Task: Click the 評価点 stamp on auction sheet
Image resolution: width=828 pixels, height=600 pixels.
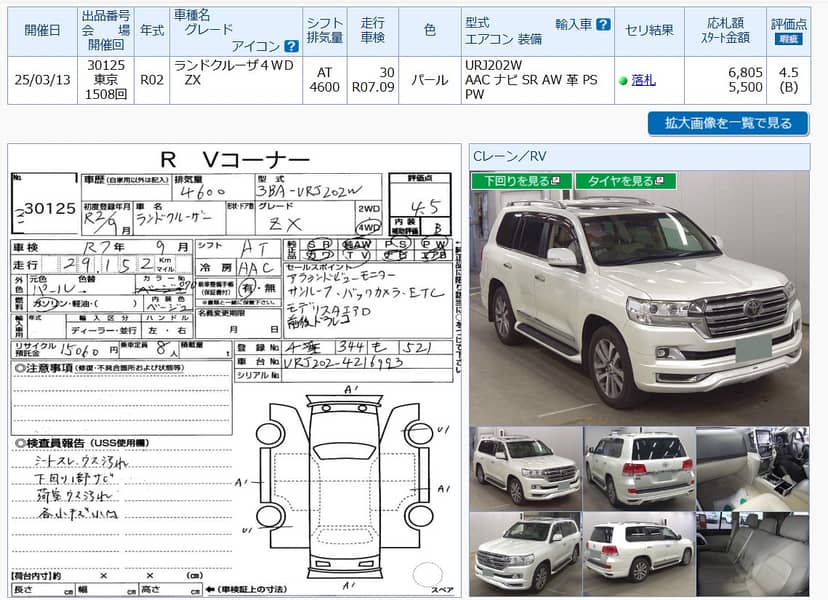Action: 423,205
